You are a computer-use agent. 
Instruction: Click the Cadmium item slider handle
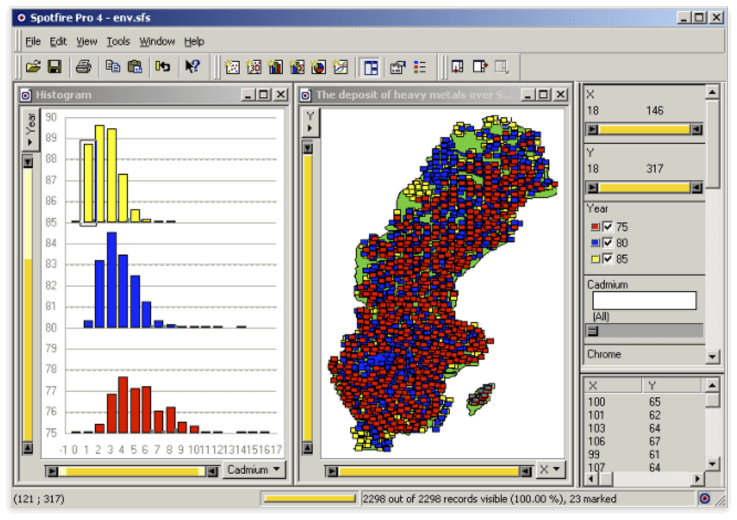[x=593, y=331]
